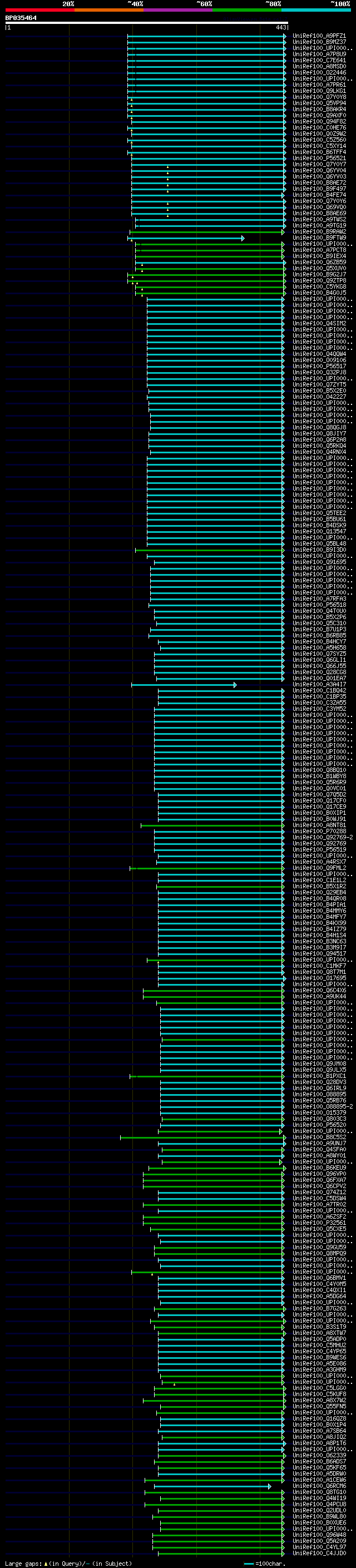Select the UniRef100_Q6ZB59 label
356x1568 pixels.
point(319,263)
